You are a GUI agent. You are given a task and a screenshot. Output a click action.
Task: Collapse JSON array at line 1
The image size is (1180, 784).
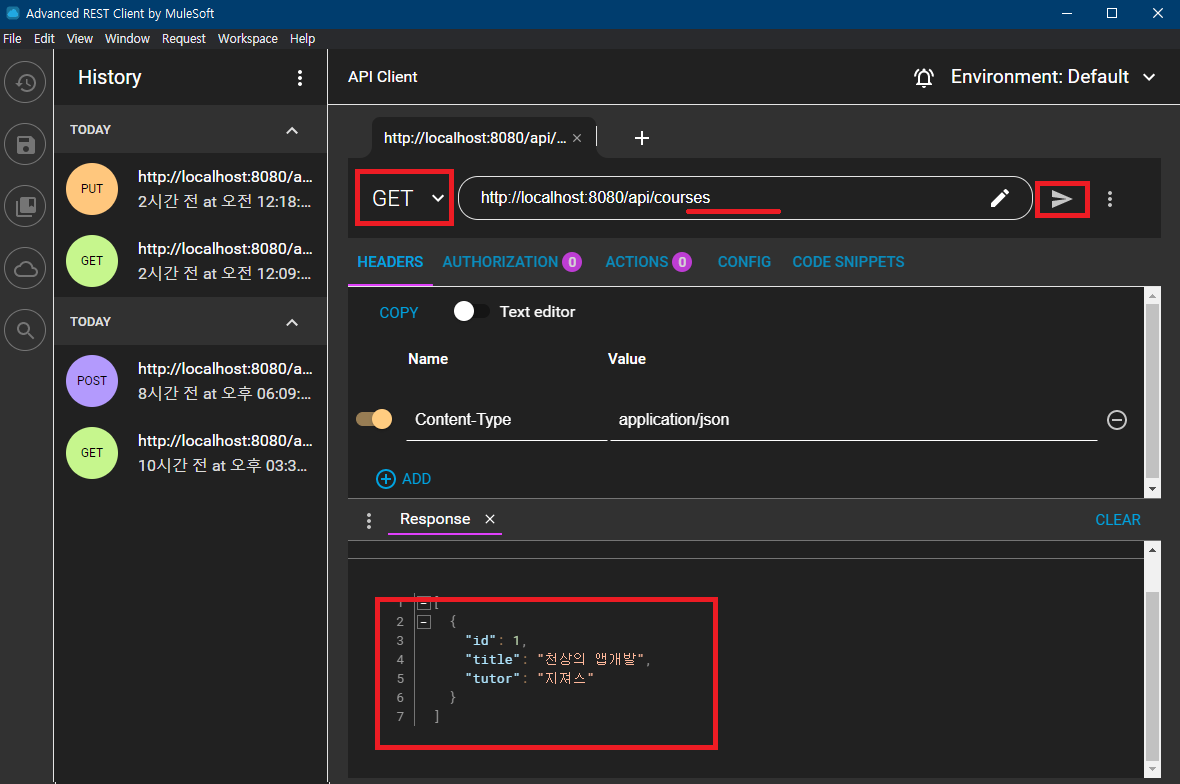(x=424, y=603)
